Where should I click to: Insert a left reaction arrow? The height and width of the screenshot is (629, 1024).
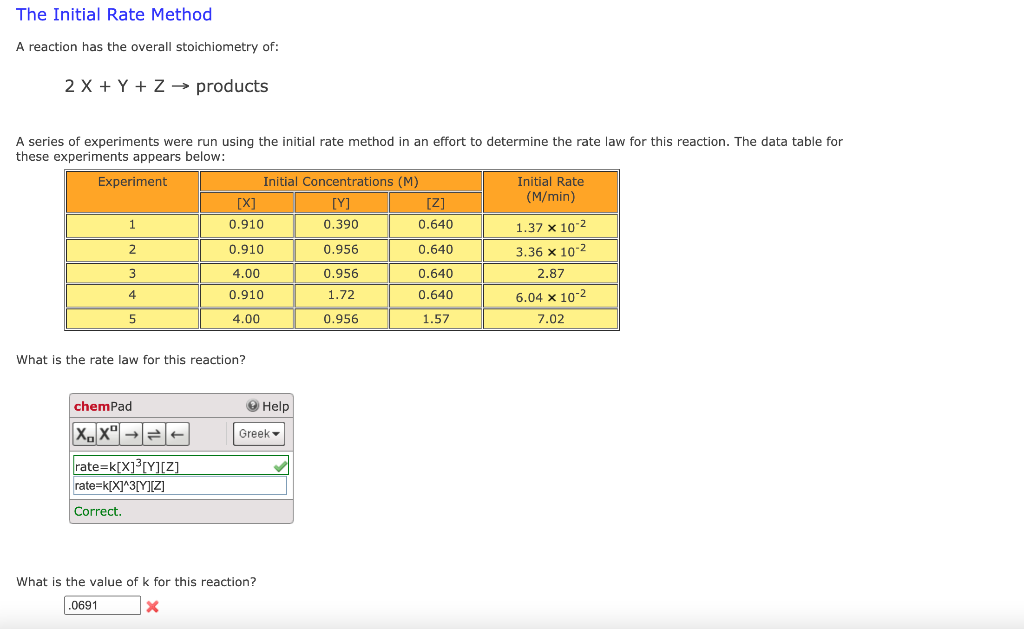pos(177,434)
